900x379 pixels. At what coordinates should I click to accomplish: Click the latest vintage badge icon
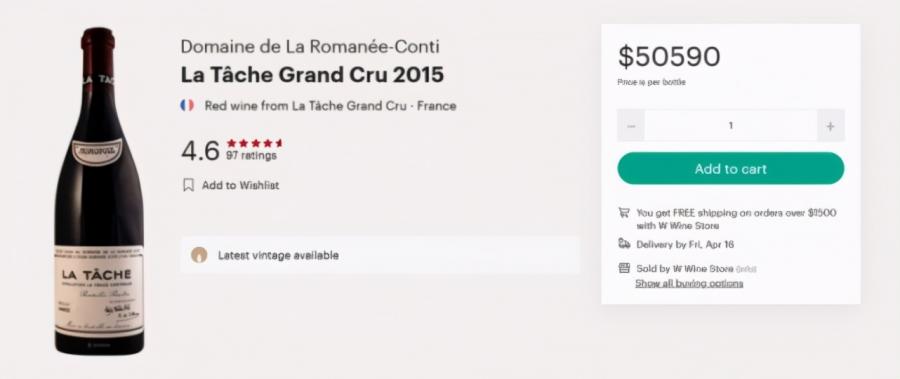(199, 255)
